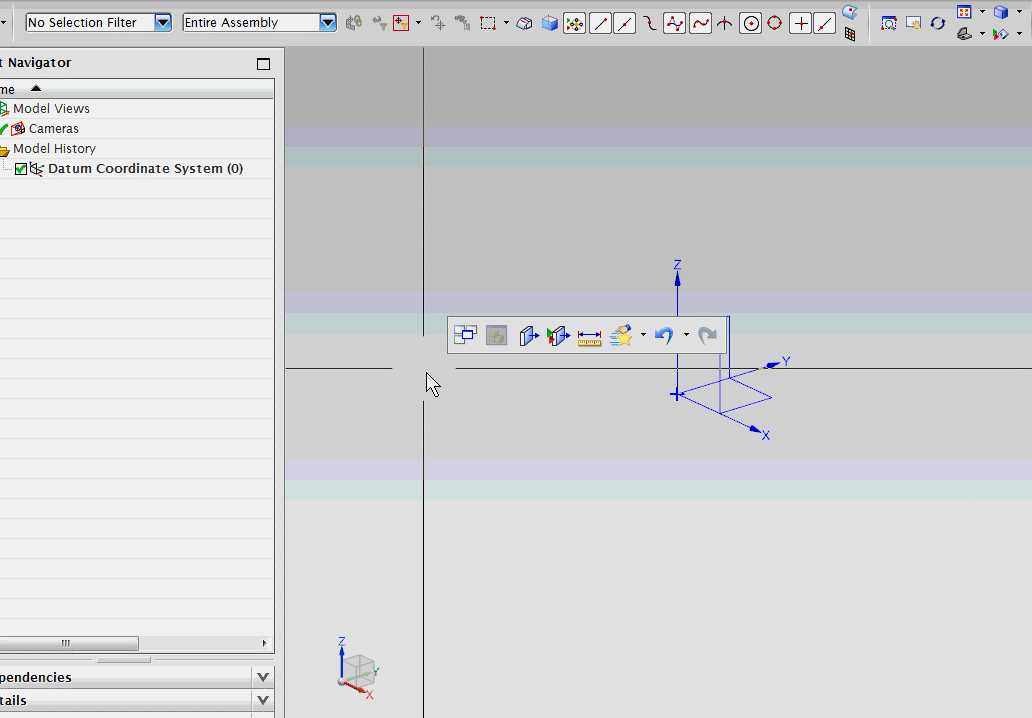Image resolution: width=1032 pixels, height=718 pixels.
Task: Select Cameras node in navigator
Action: [53, 128]
